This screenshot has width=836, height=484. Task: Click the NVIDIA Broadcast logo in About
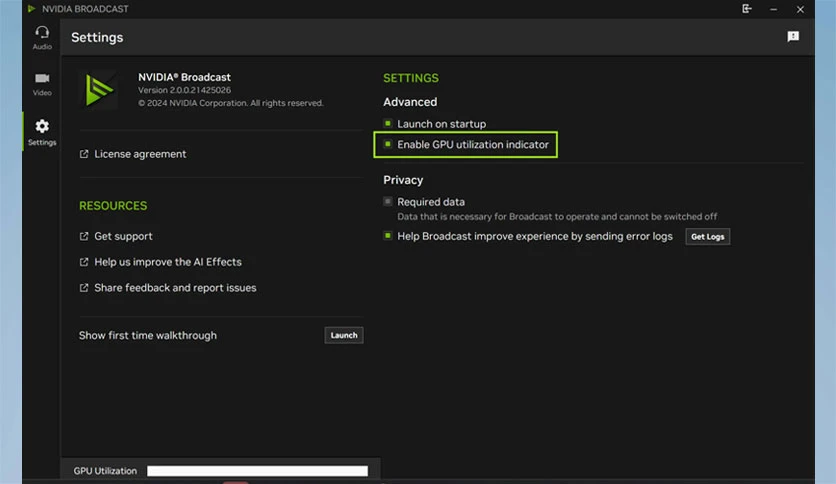click(x=99, y=90)
